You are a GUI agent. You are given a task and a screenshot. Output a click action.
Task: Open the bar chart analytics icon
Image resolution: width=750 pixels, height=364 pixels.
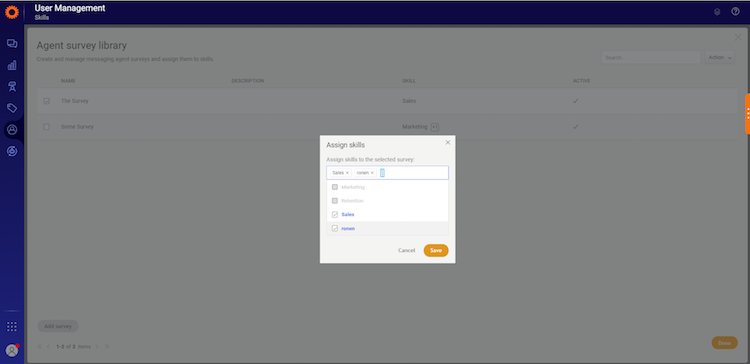pyautogui.click(x=12, y=65)
